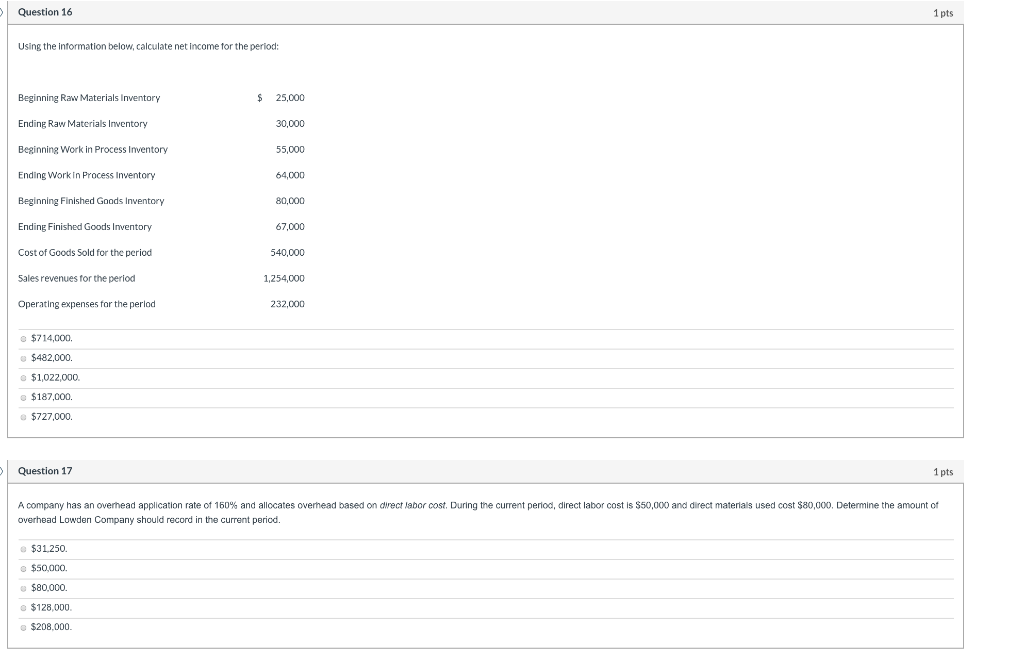Click the 'calculate net income' instruction text
Image resolution: width=1024 pixels, height=660 pixels.
[x=148, y=46]
